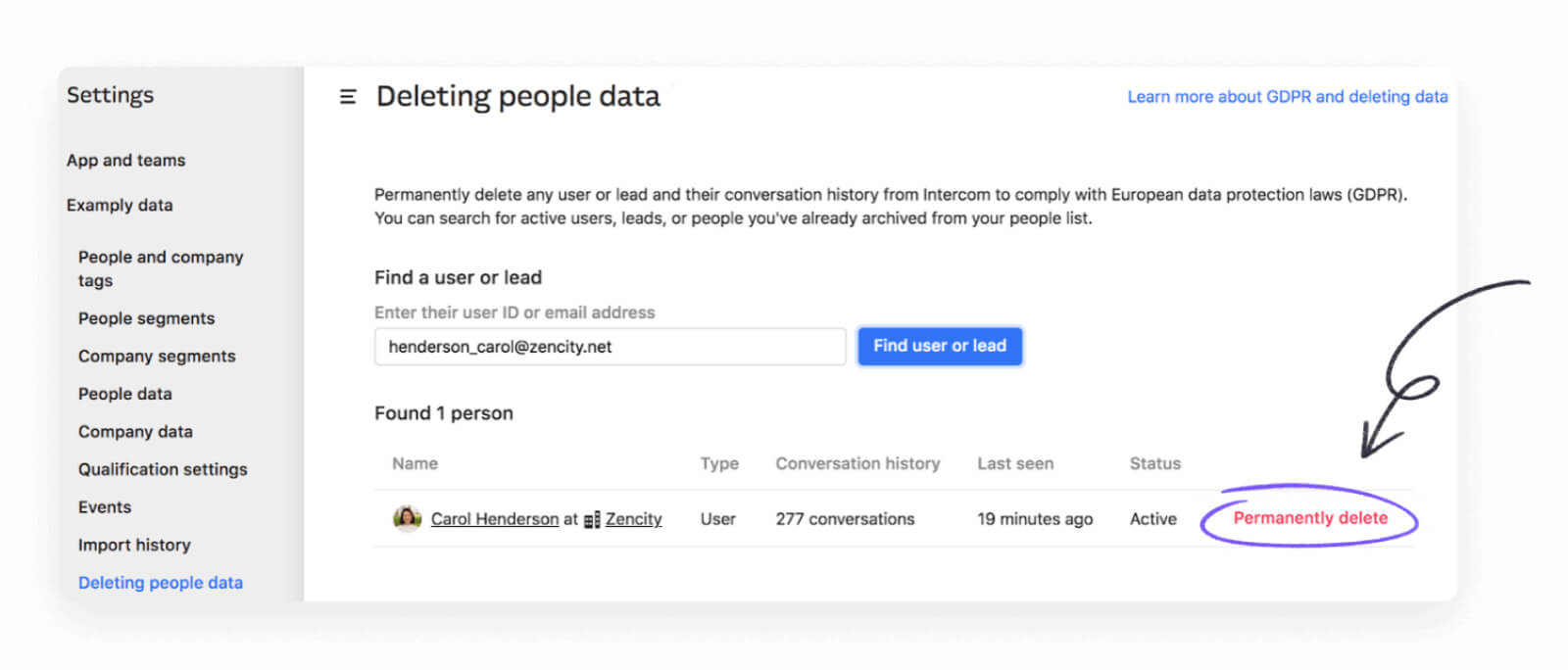Visit the Zencity company page
Viewport: 1568px width, 670px height.
tap(634, 518)
